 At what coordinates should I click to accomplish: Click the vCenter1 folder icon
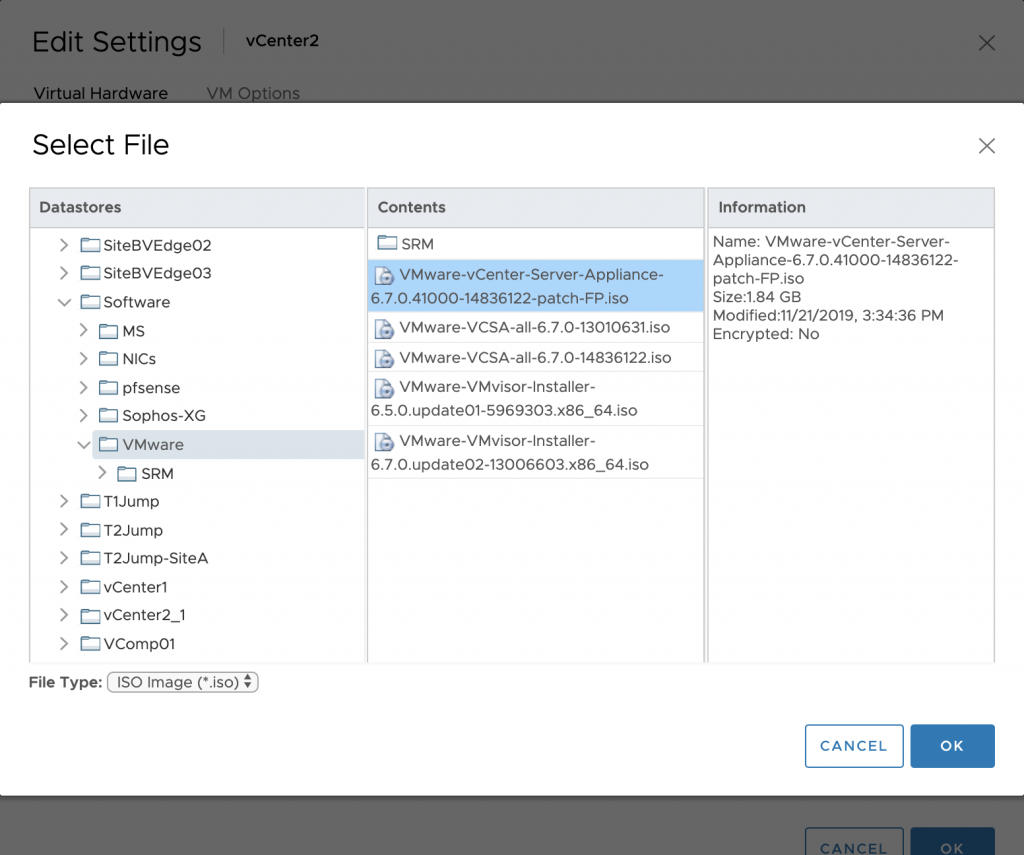(x=90, y=587)
